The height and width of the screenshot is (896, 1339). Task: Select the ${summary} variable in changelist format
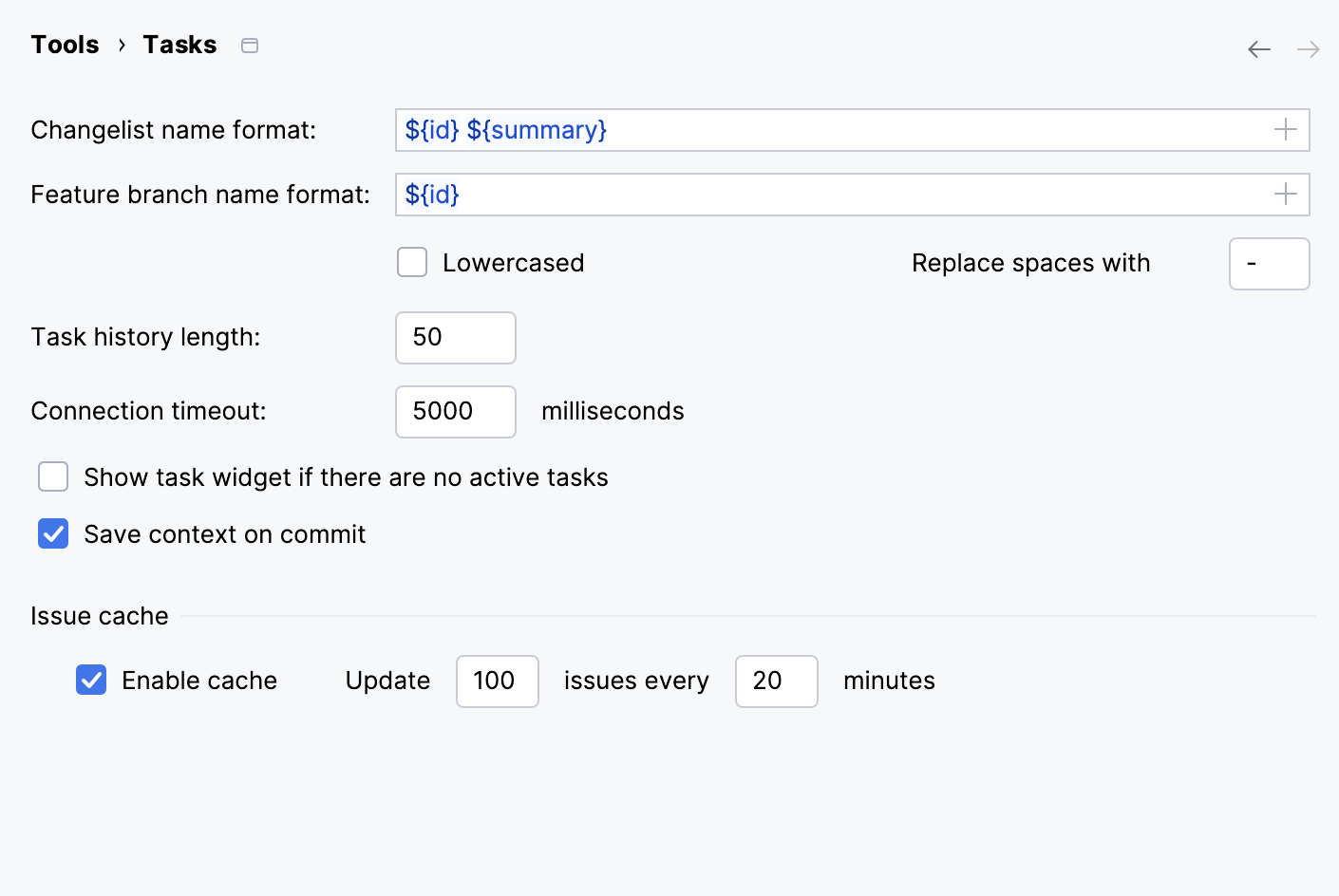537,129
